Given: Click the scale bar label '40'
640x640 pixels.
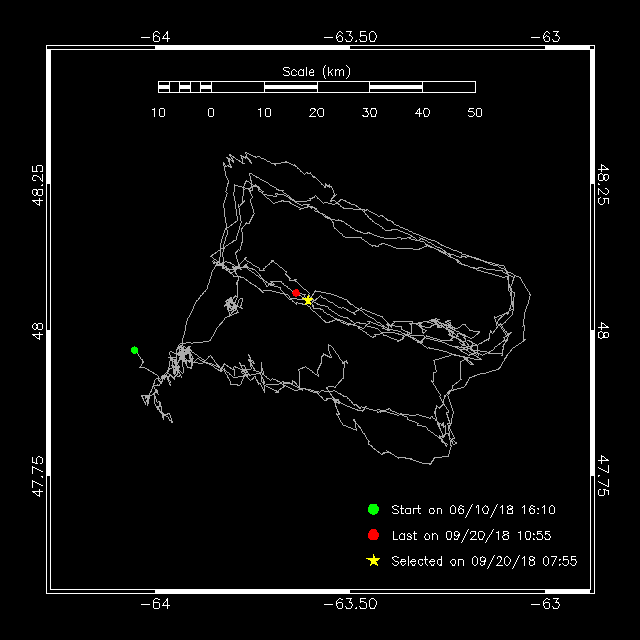Looking at the screenshot, I should click(422, 112).
